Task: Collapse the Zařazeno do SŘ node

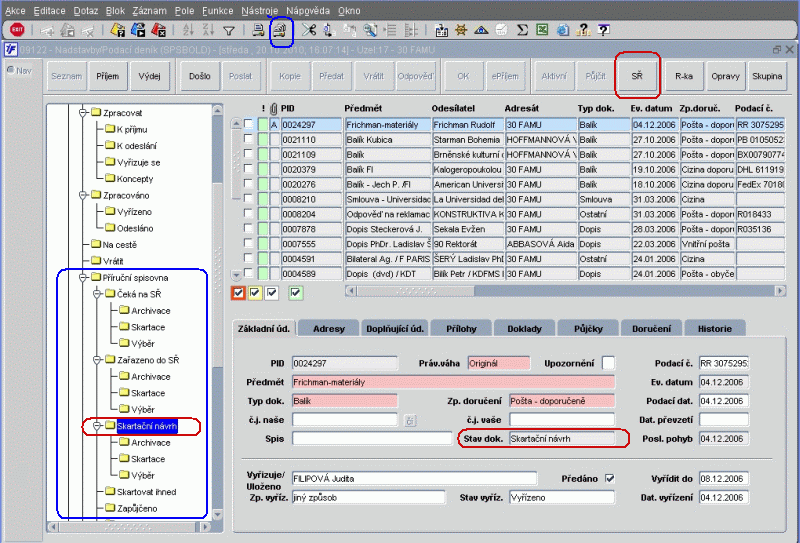Action: tap(97, 360)
